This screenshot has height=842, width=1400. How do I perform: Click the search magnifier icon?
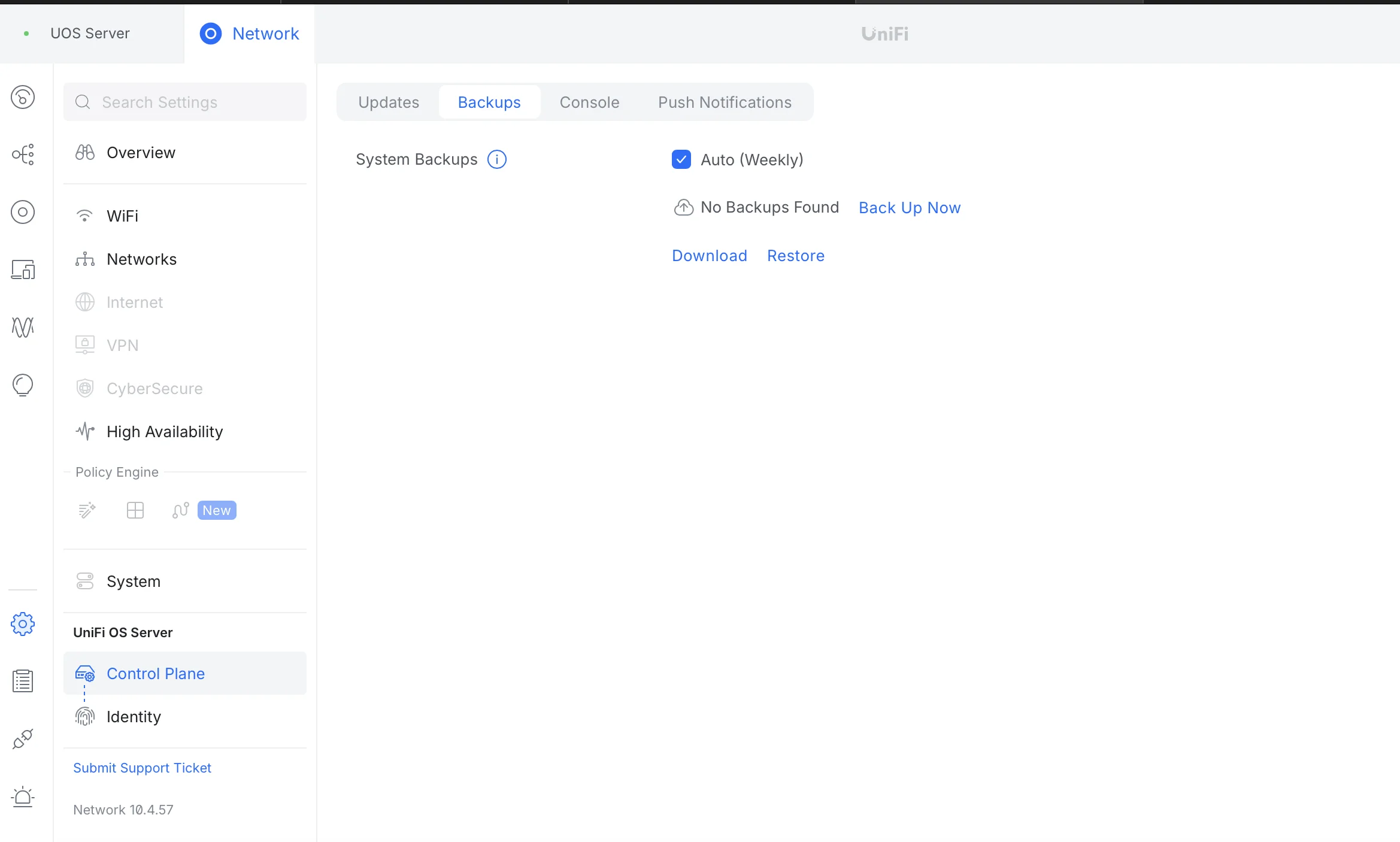point(83,102)
